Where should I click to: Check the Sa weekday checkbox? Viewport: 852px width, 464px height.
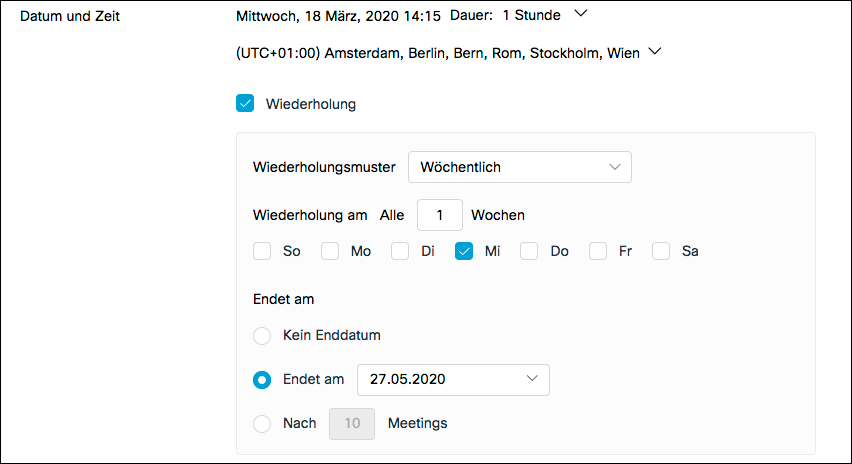661,251
